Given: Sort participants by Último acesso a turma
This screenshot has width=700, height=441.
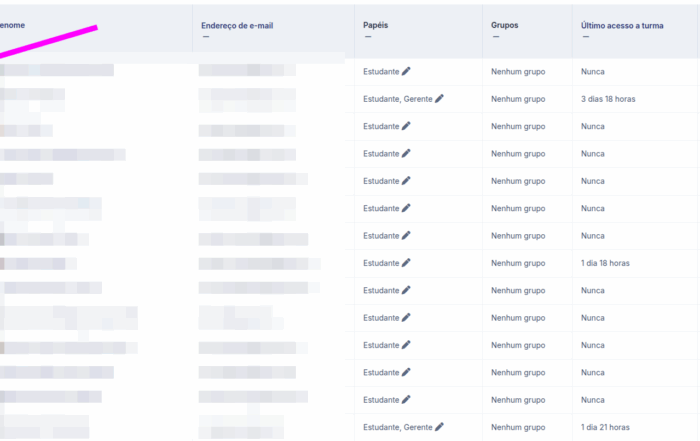Looking at the screenshot, I should tap(621, 24).
